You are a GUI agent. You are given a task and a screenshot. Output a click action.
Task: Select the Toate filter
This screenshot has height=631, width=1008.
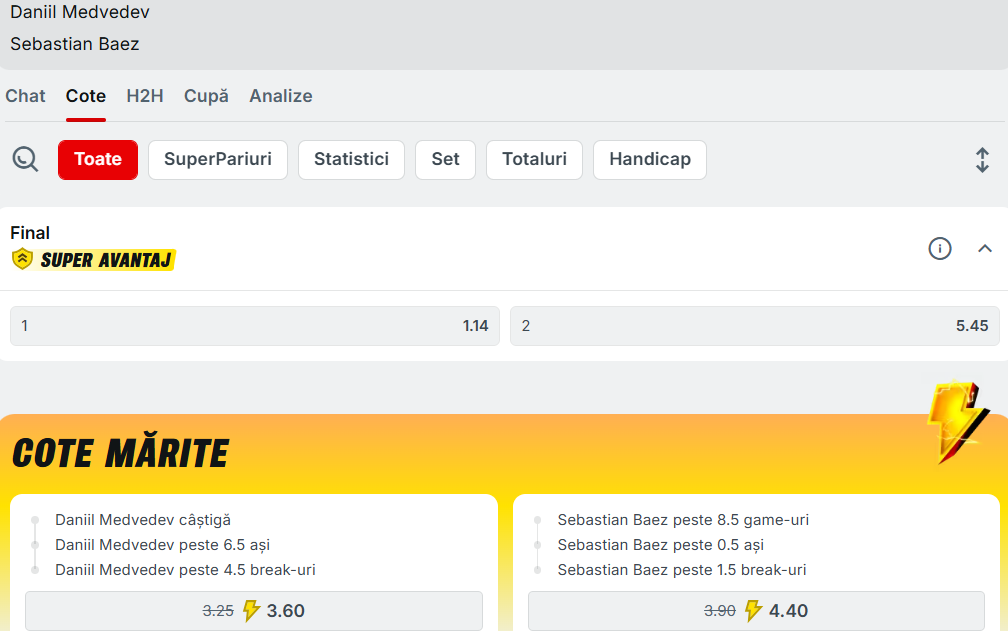click(98, 160)
